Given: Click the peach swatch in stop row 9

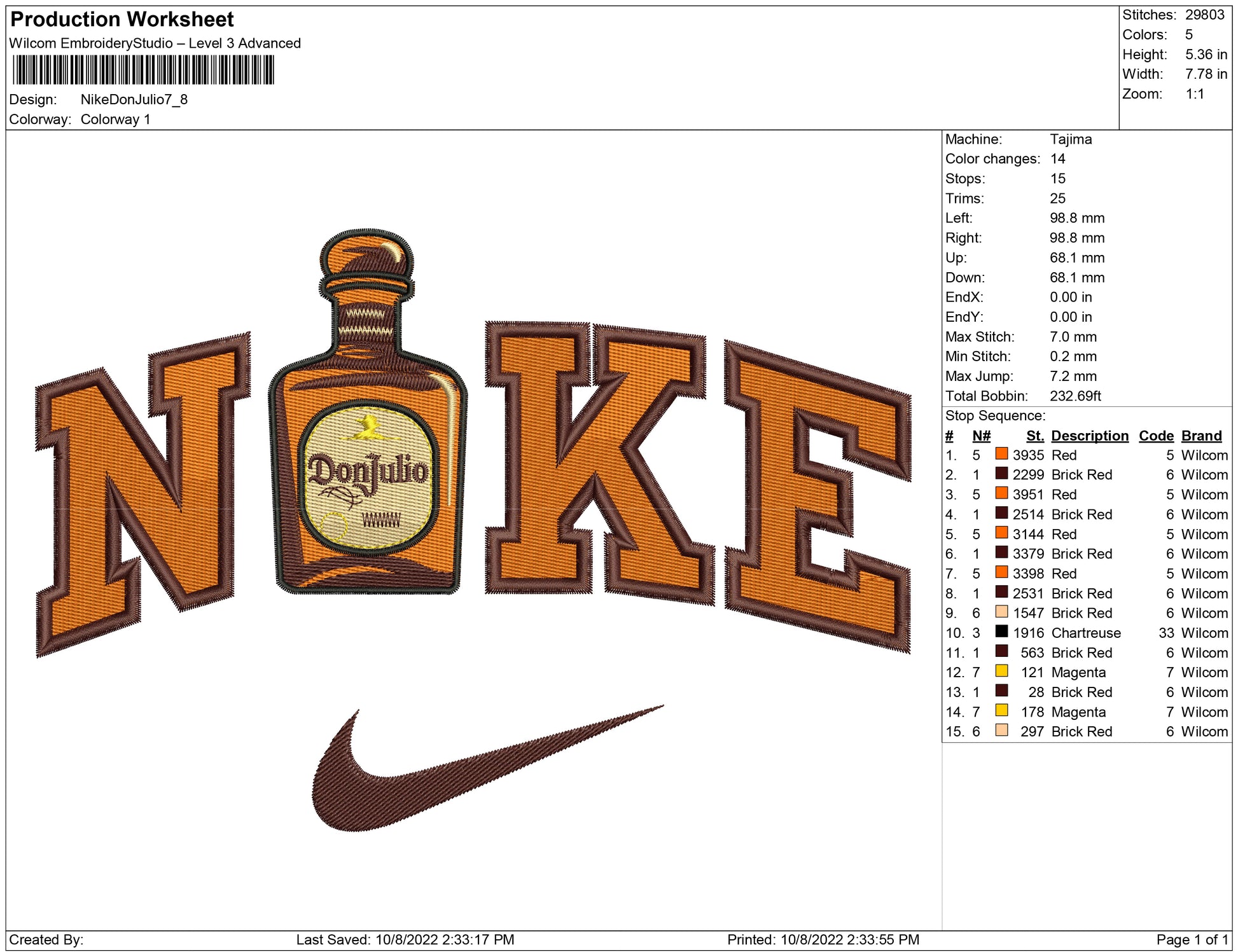Looking at the screenshot, I should 1001,612.
